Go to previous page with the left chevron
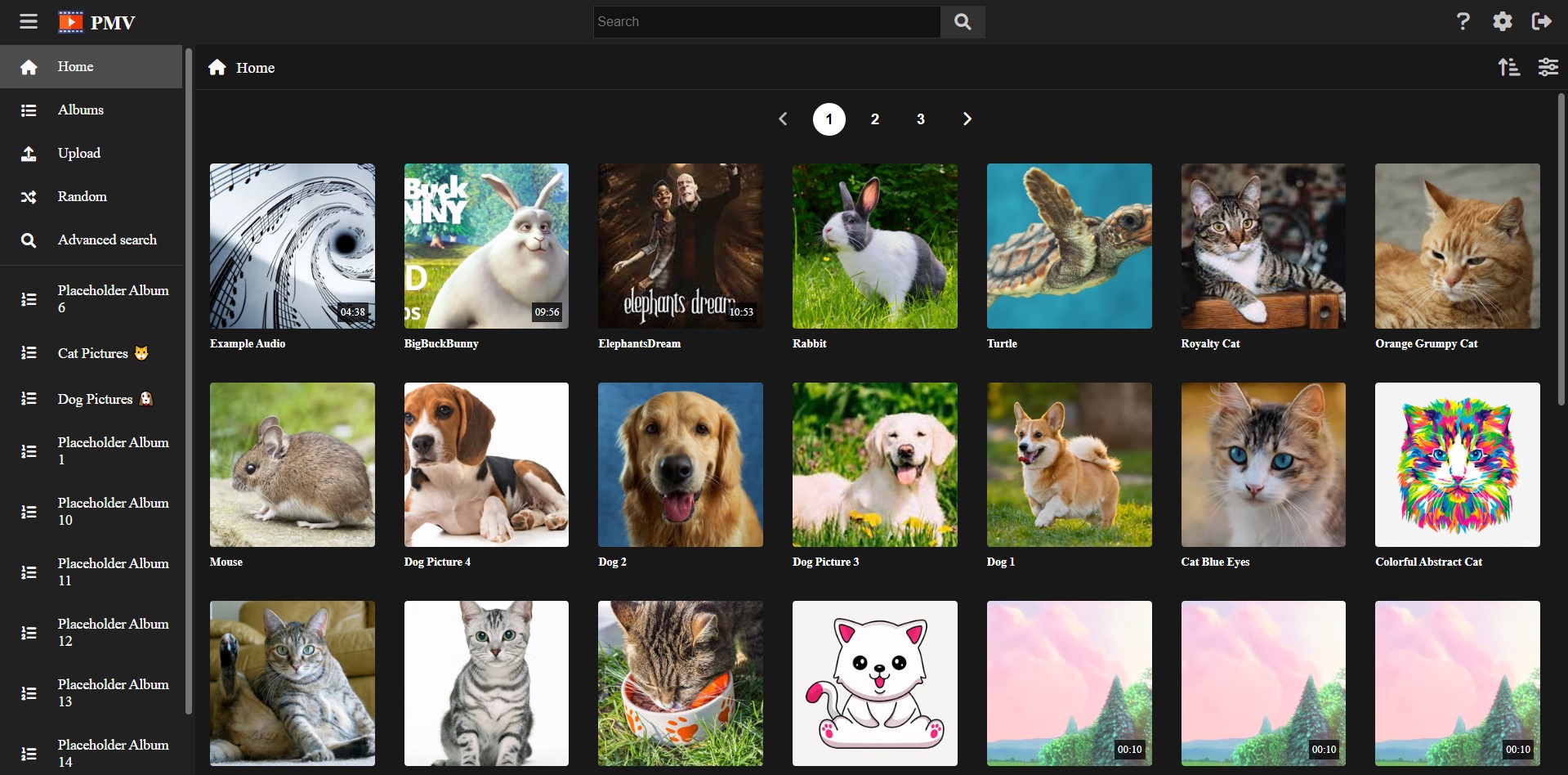The height and width of the screenshot is (775, 1568). point(783,119)
